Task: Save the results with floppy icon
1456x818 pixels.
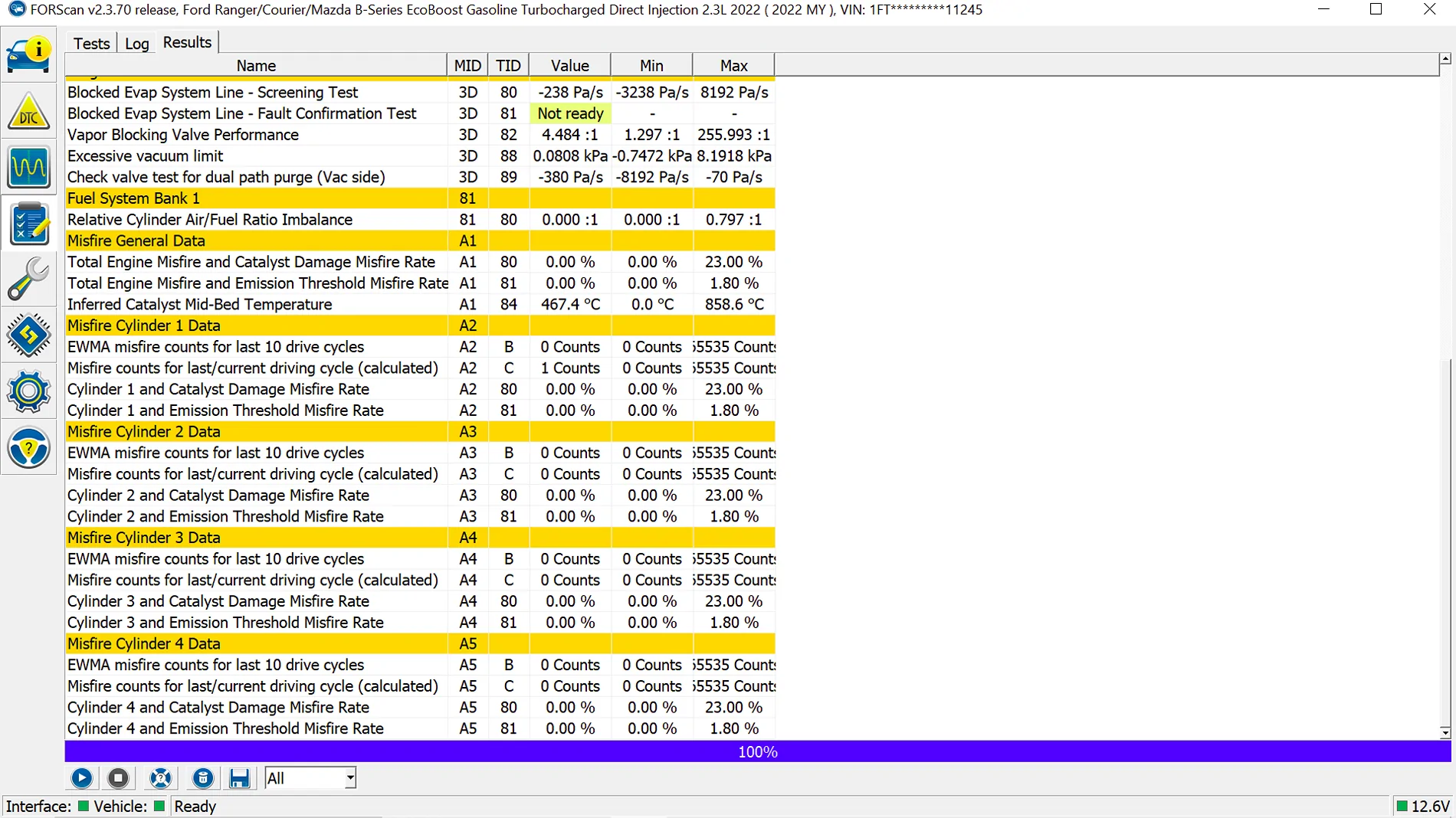Action: coord(239,778)
